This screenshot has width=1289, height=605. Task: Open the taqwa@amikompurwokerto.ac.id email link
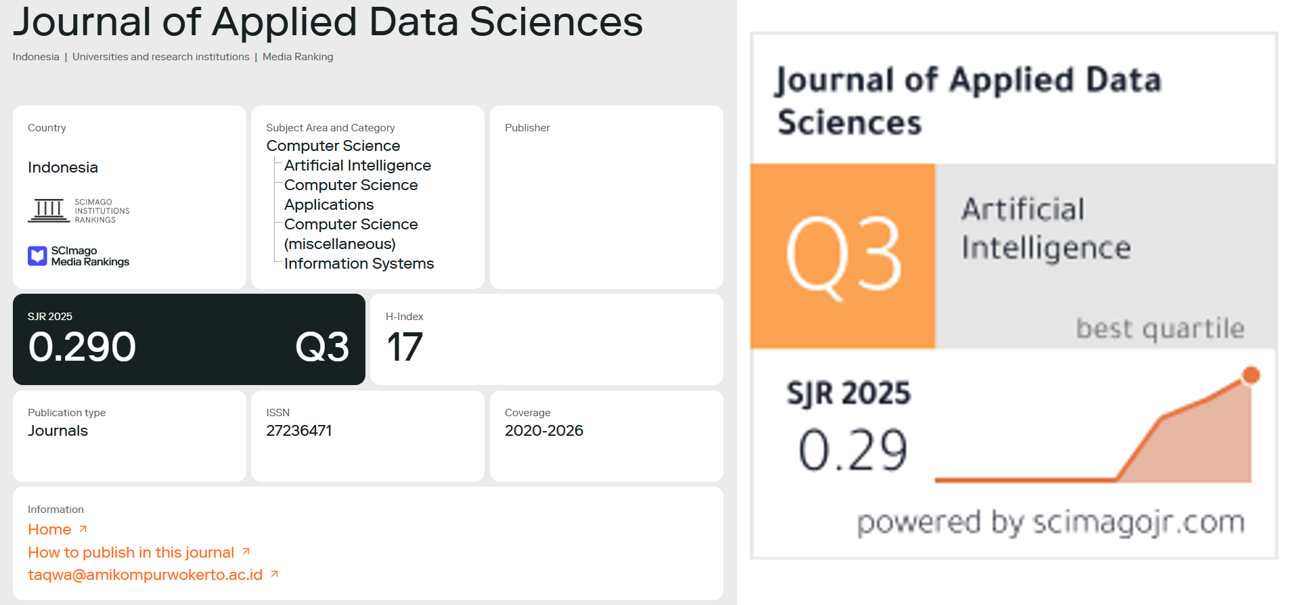pos(145,575)
